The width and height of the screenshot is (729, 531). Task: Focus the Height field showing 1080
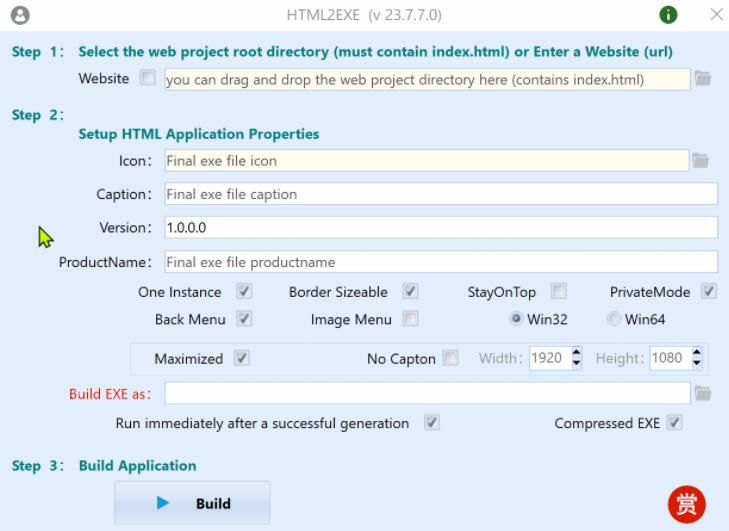pos(670,358)
